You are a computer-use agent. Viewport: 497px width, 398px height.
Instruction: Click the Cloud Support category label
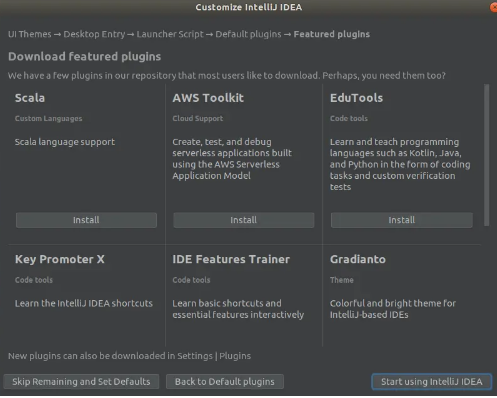coord(198,119)
